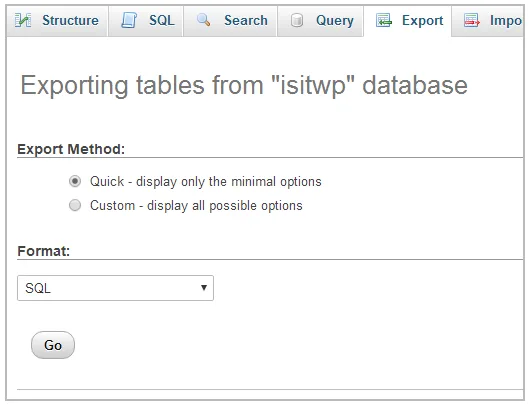Viewport: 530px width, 405px height.
Task: Click the Import tab icon
Action: (x=472, y=20)
